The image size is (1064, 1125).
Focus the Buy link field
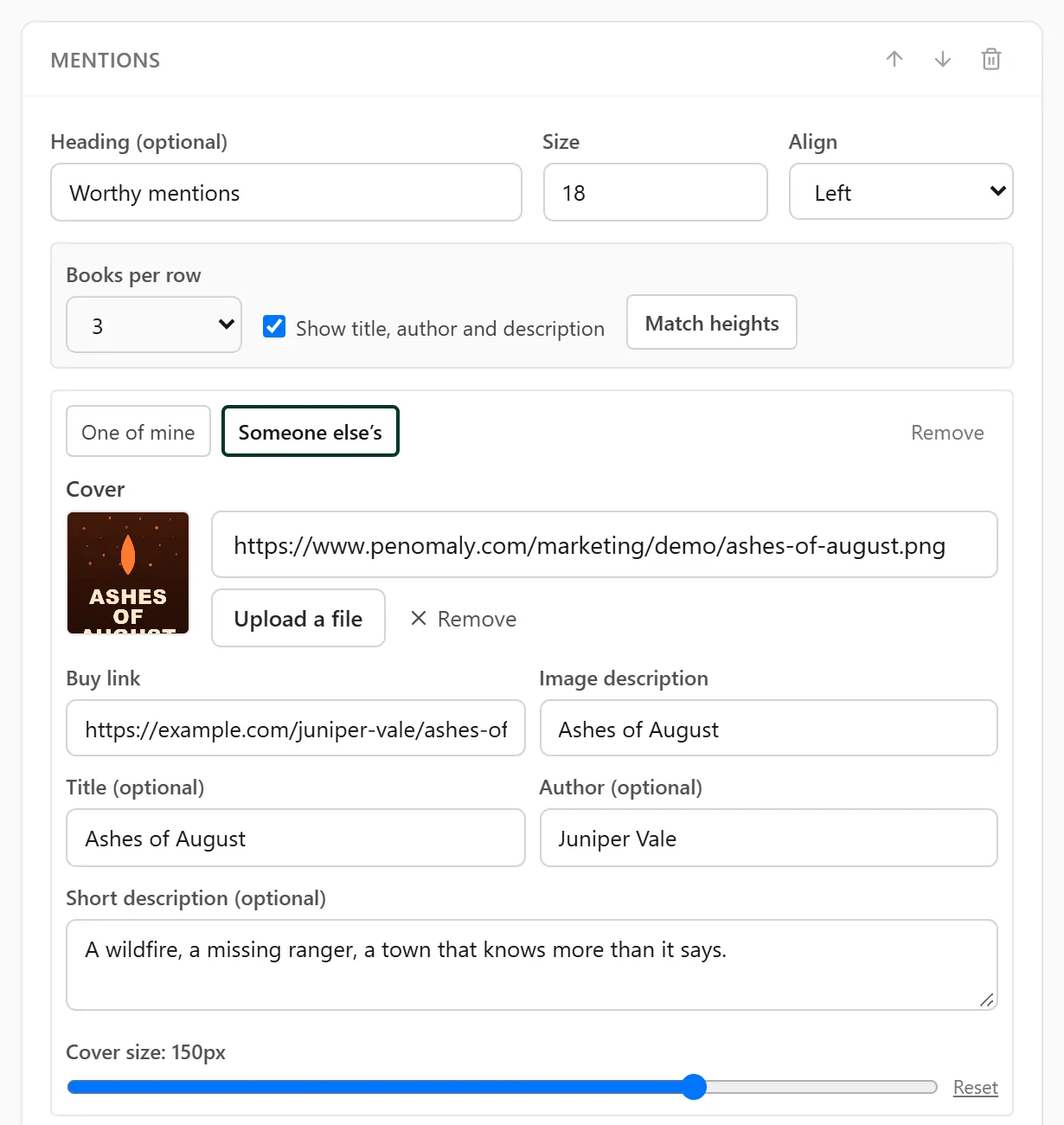(x=296, y=728)
